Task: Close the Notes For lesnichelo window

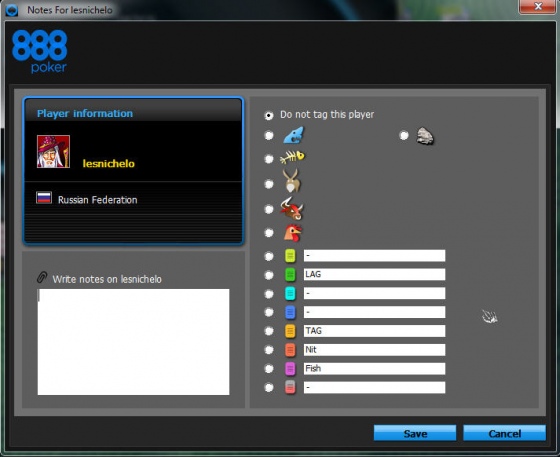Action: tap(538, 6)
